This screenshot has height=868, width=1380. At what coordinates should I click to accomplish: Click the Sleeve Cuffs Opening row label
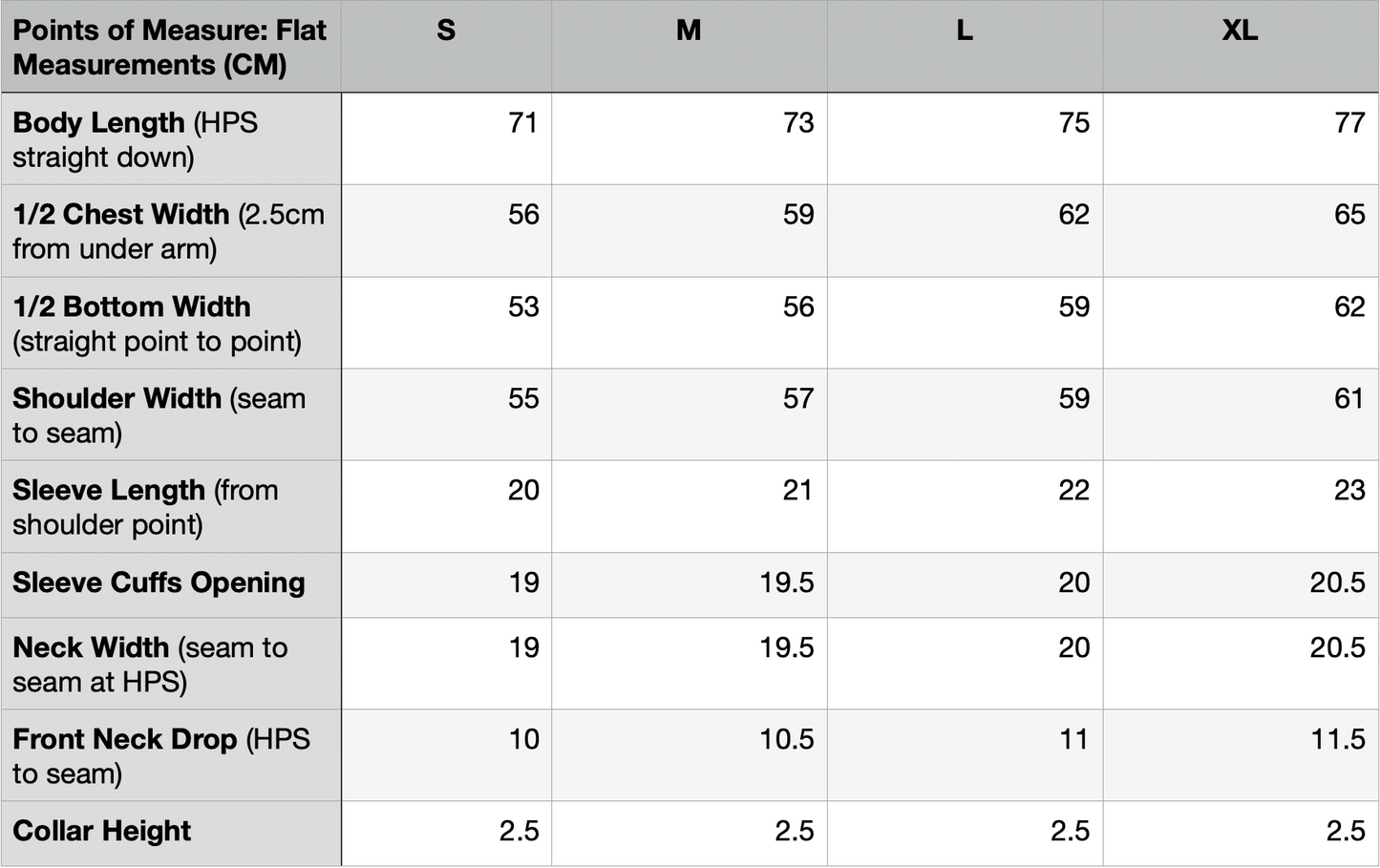pos(159,582)
